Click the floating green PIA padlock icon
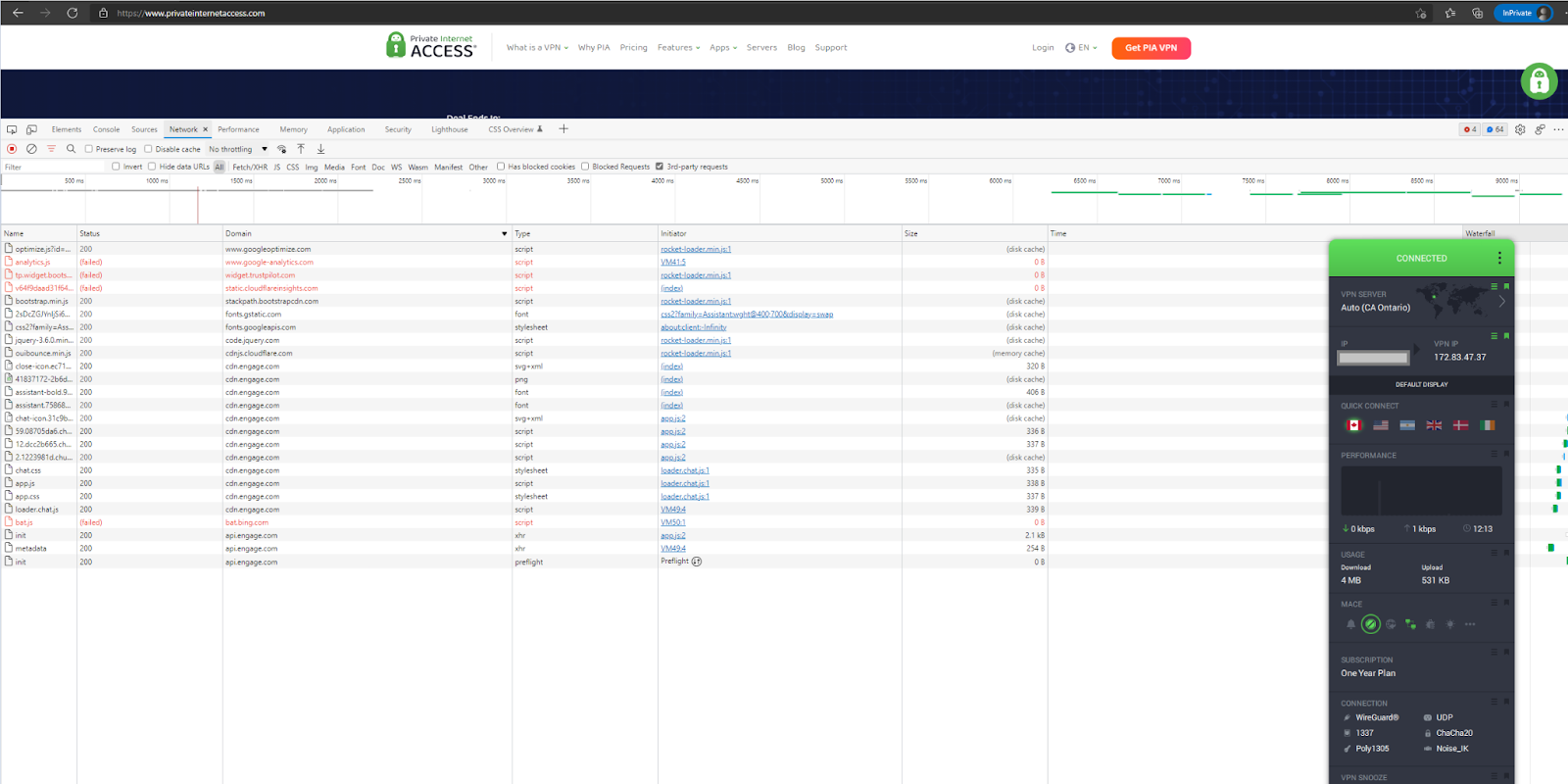1568x784 pixels. pos(1539,81)
